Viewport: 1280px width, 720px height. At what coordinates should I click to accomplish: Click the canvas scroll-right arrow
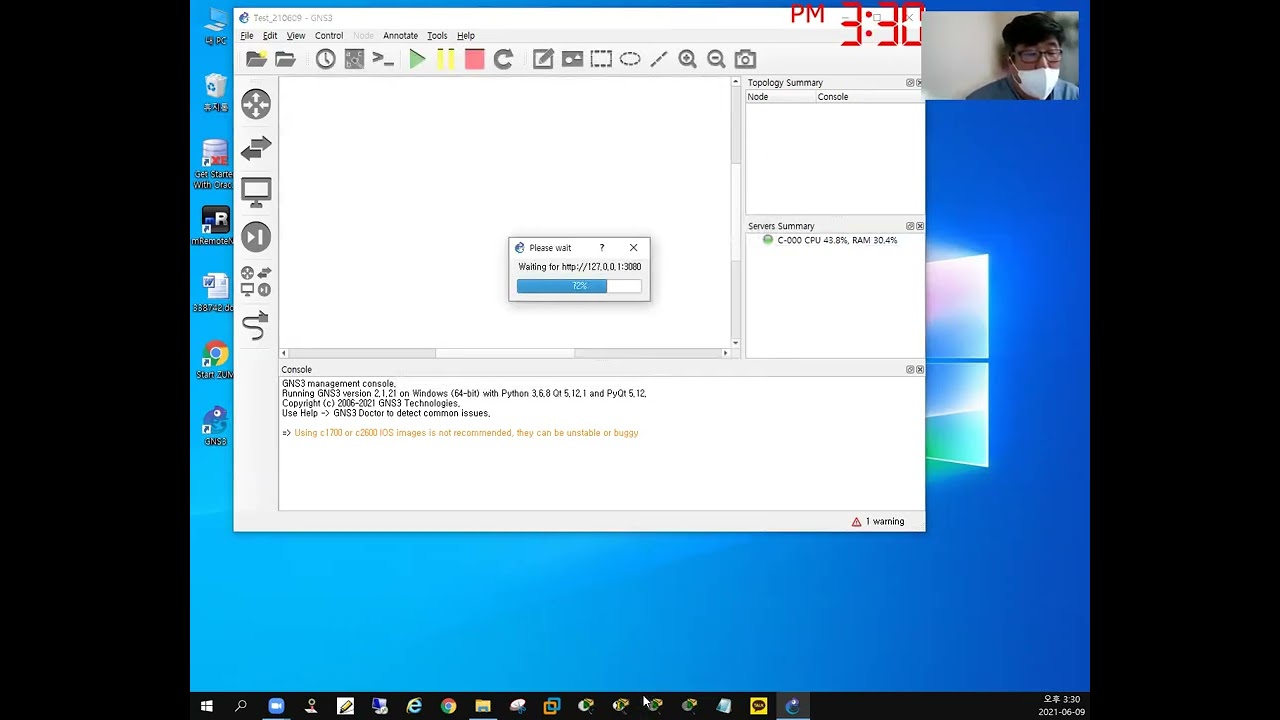tap(726, 353)
